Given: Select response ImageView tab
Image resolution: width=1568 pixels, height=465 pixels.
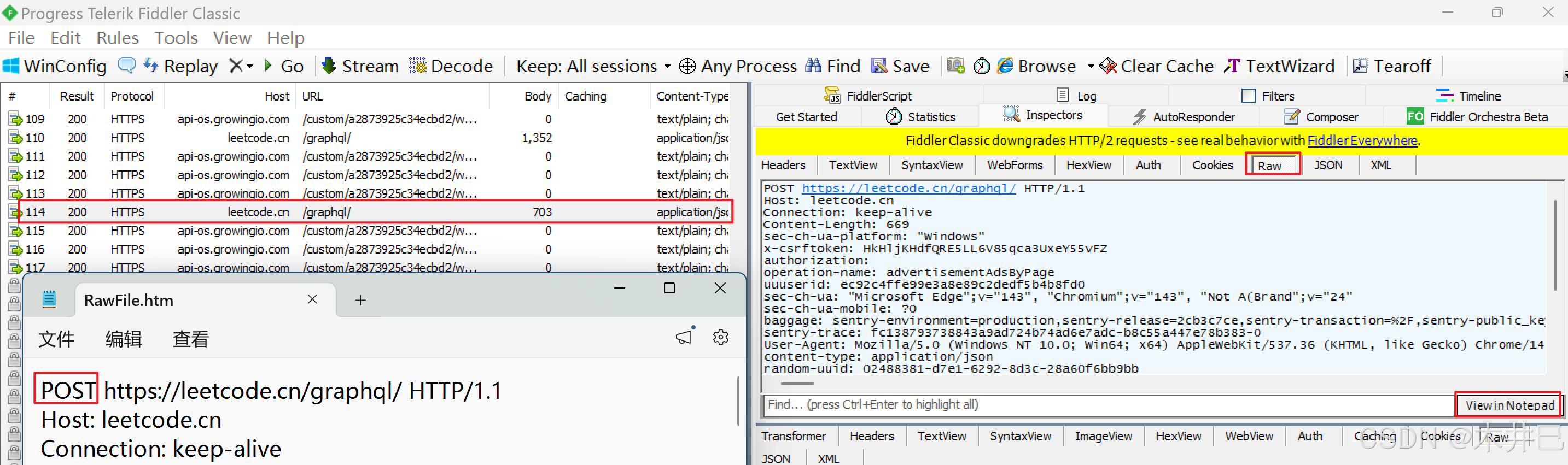Looking at the screenshot, I should pos(1103,436).
